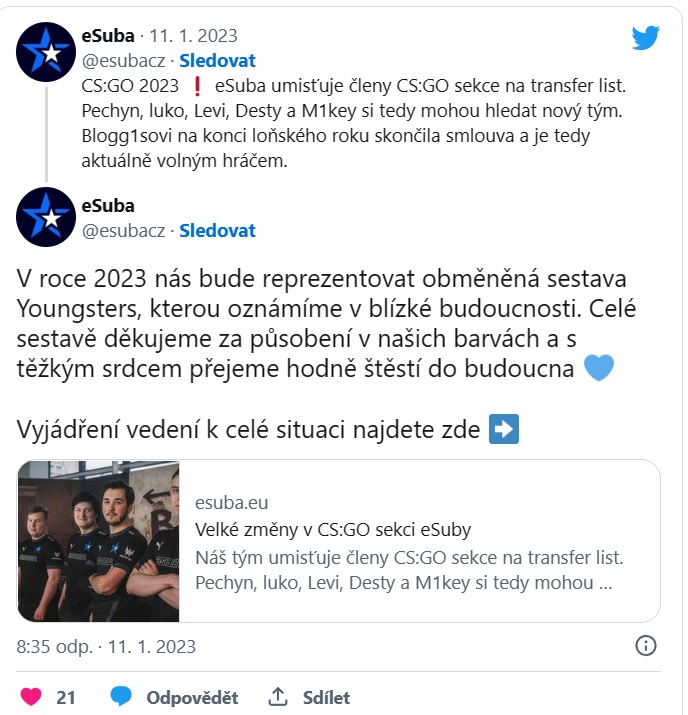688x715 pixels.
Task: Click the like count 21
Action: coord(66,698)
